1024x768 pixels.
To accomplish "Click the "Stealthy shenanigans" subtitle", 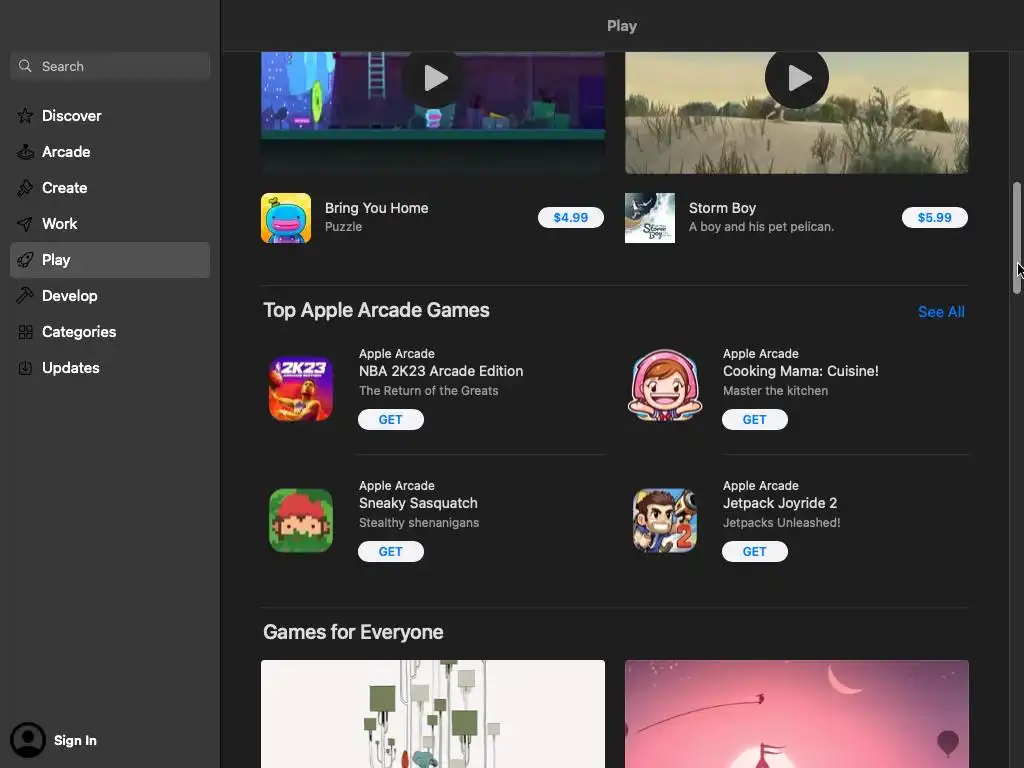I will (419, 522).
